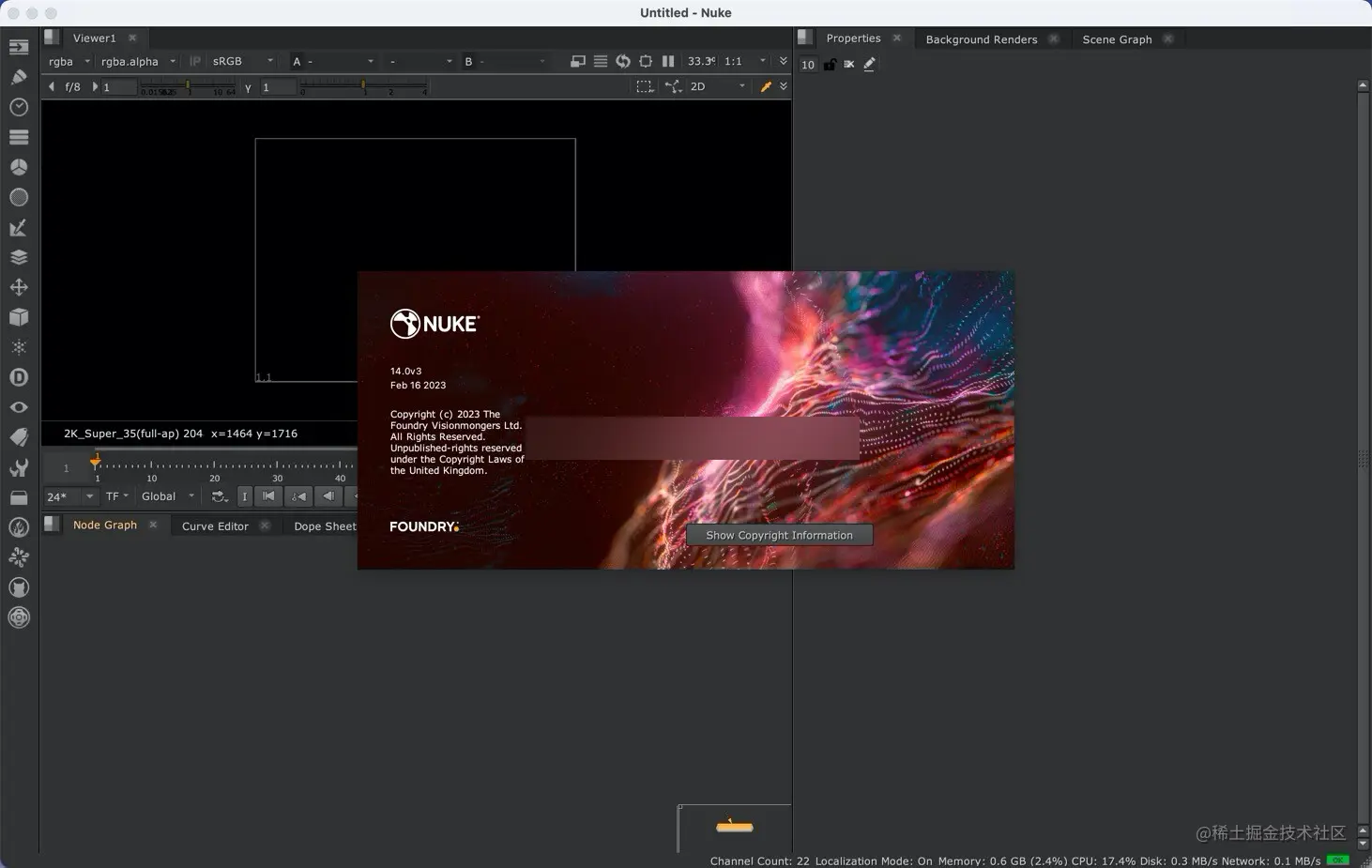This screenshot has width=1372, height=868.
Task: Switch to the Properties tab
Action: [x=853, y=38]
